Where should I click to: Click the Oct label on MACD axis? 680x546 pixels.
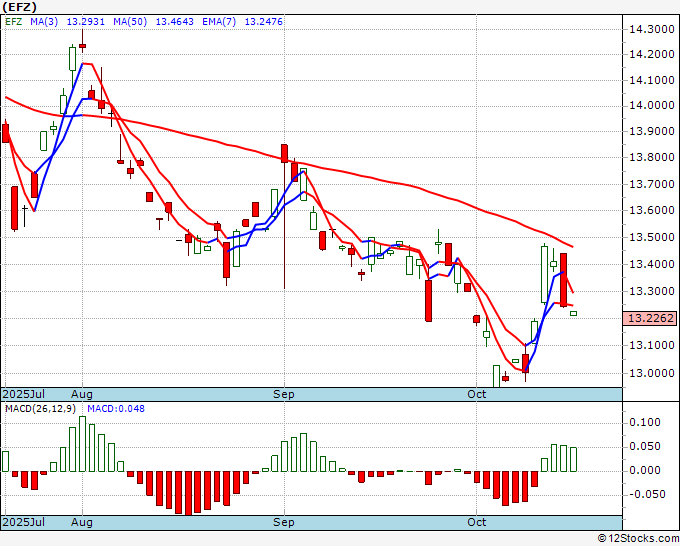click(477, 522)
